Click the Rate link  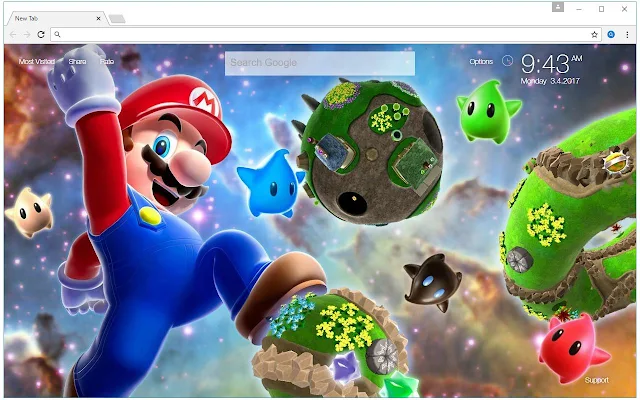pyautogui.click(x=107, y=62)
